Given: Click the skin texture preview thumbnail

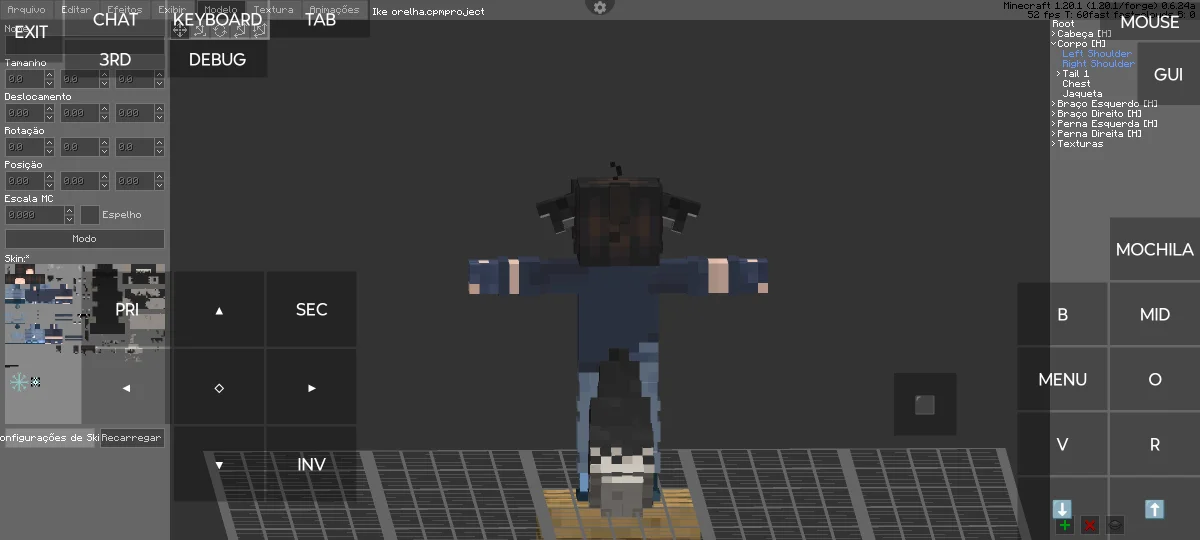Looking at the screenshot, I should [x=85, y=344].
